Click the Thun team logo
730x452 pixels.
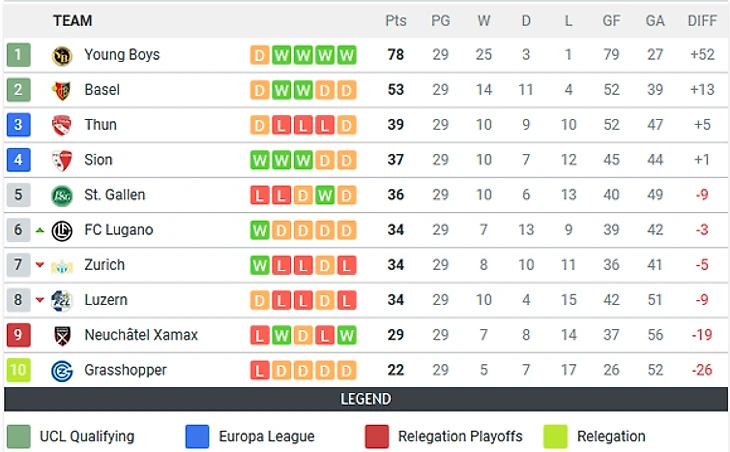[x=62, y=125]
